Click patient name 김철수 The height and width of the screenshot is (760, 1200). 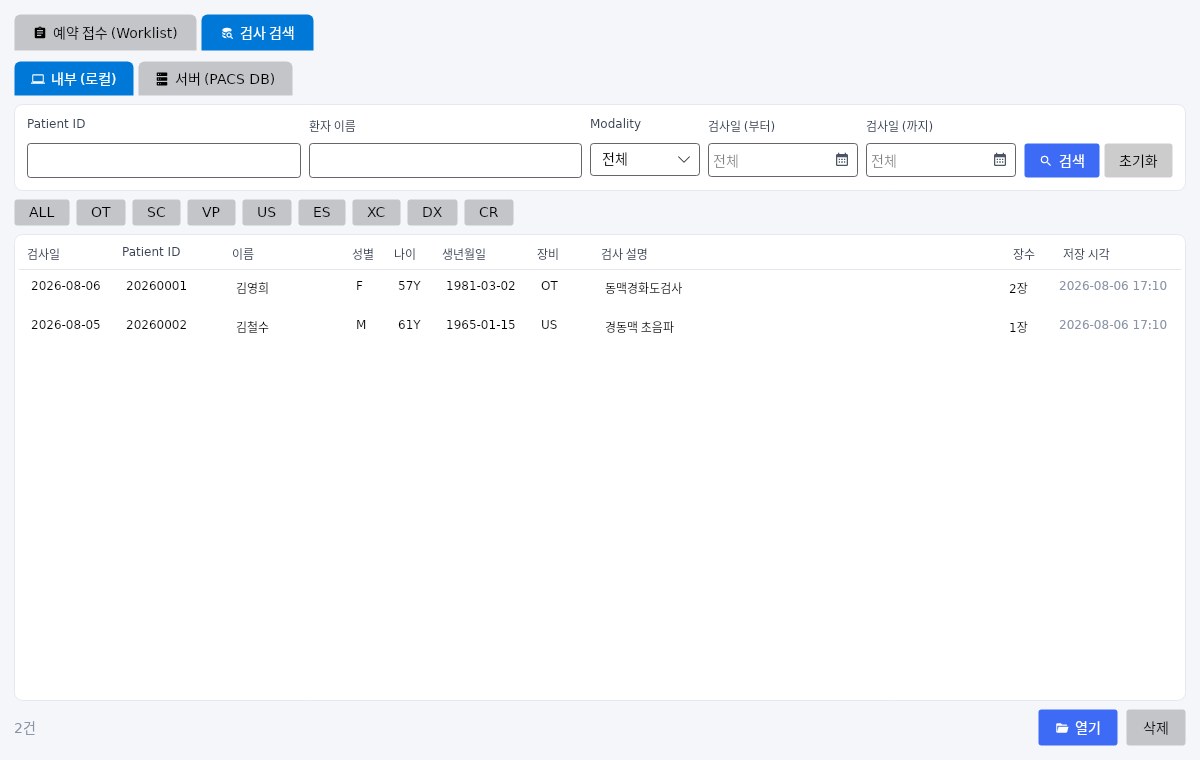click(x=252, y=327)
